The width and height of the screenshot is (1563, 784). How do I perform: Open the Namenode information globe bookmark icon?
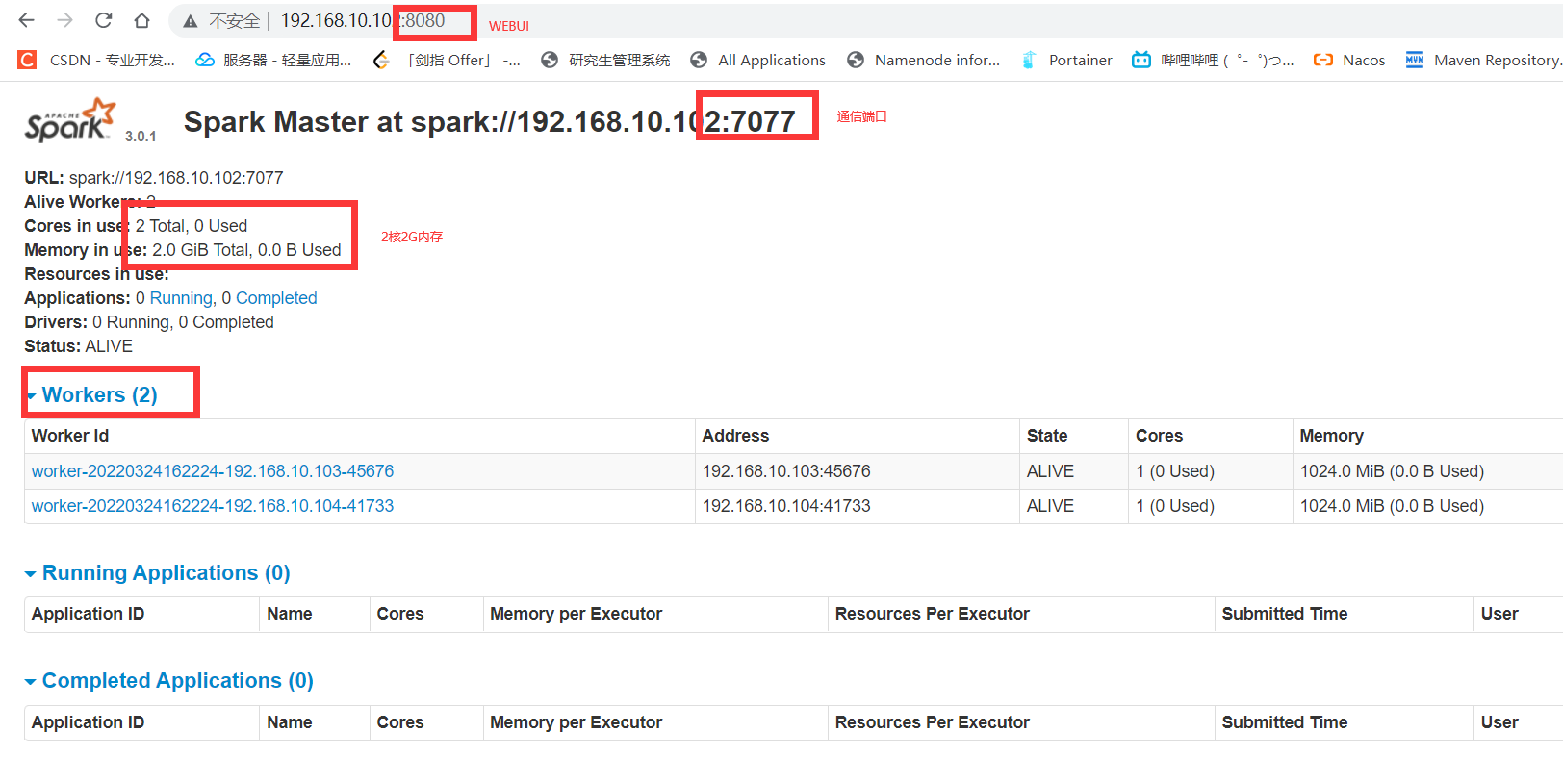[x=856, y=60]
